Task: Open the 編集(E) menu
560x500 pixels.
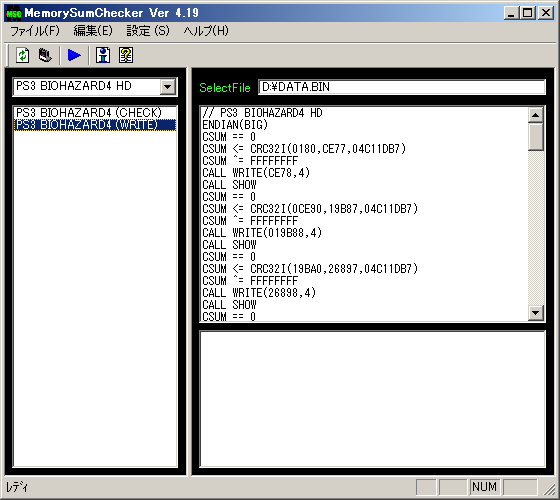Action: (93, 31)
